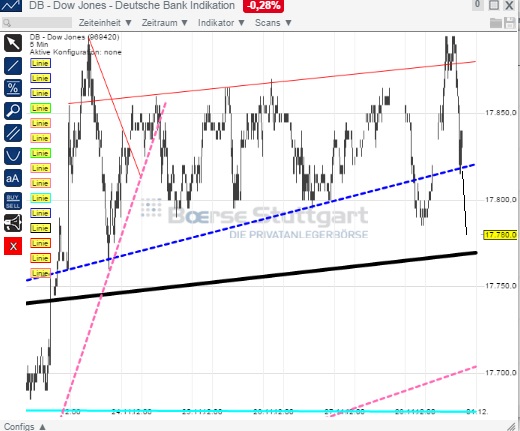Viewport: 520px width, 431px height.
Task: Click the 17.800,0 price axis label
Action: [x=501, y=200]
